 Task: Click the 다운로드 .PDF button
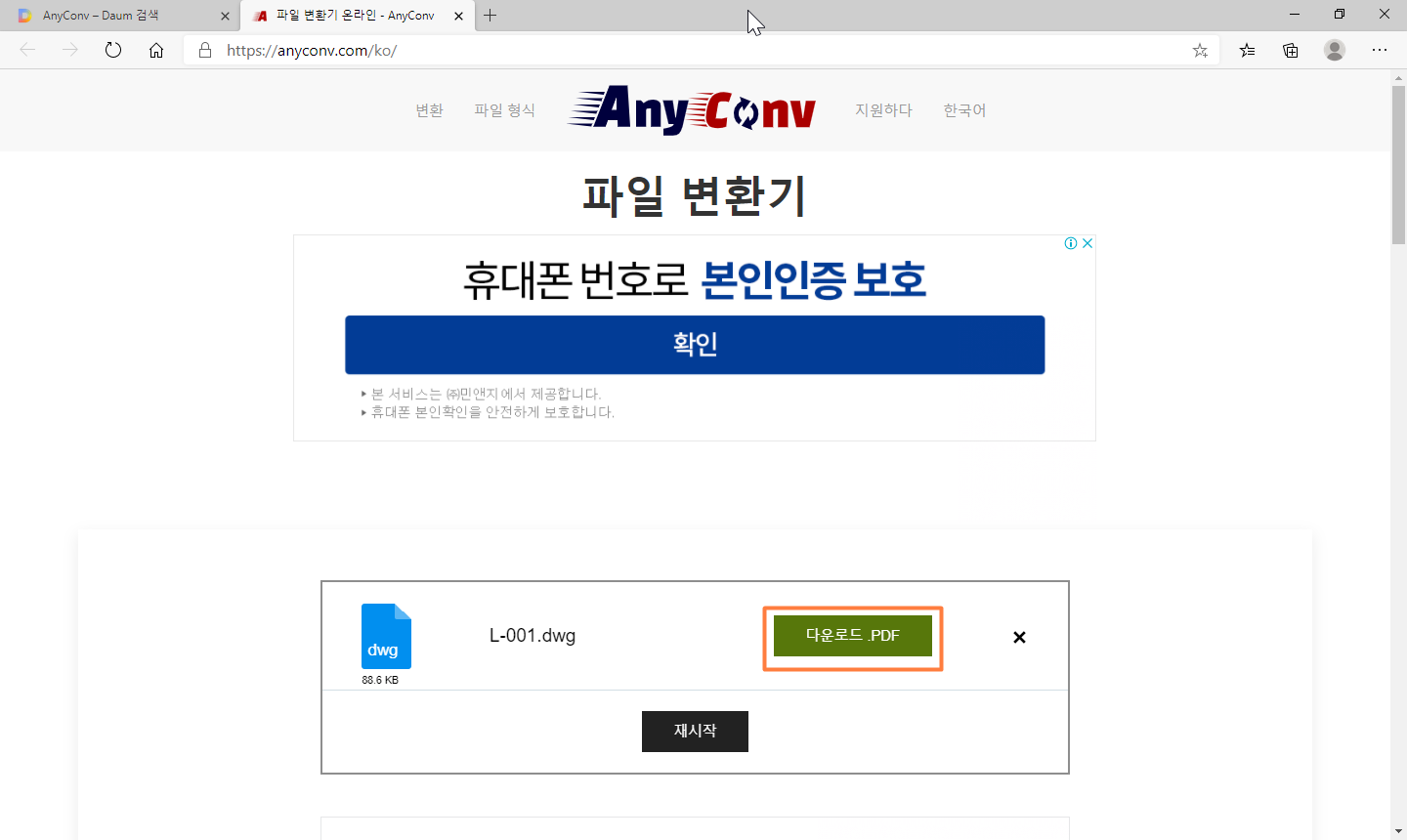pos(853,636)
